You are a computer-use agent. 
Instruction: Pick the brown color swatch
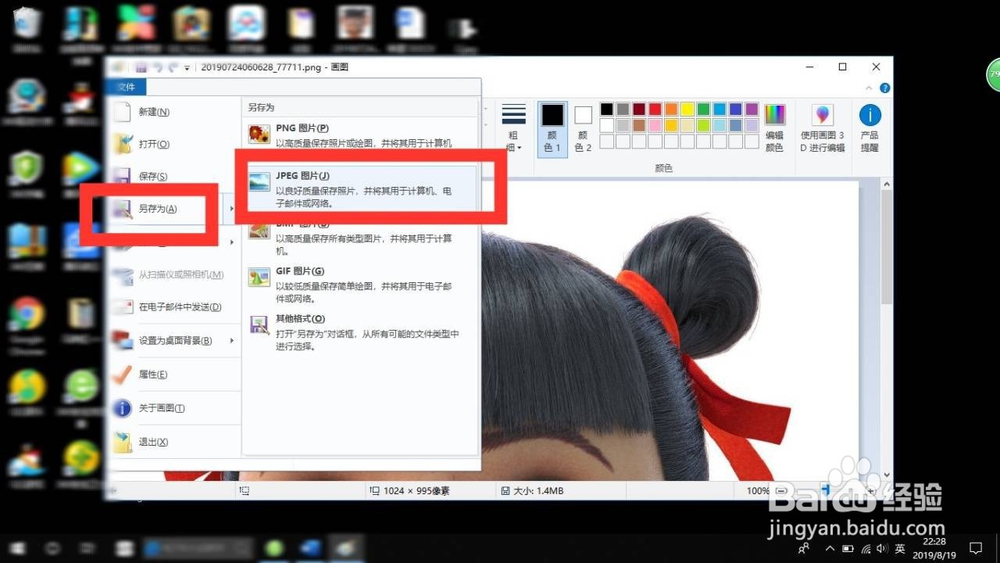[639, 125]
